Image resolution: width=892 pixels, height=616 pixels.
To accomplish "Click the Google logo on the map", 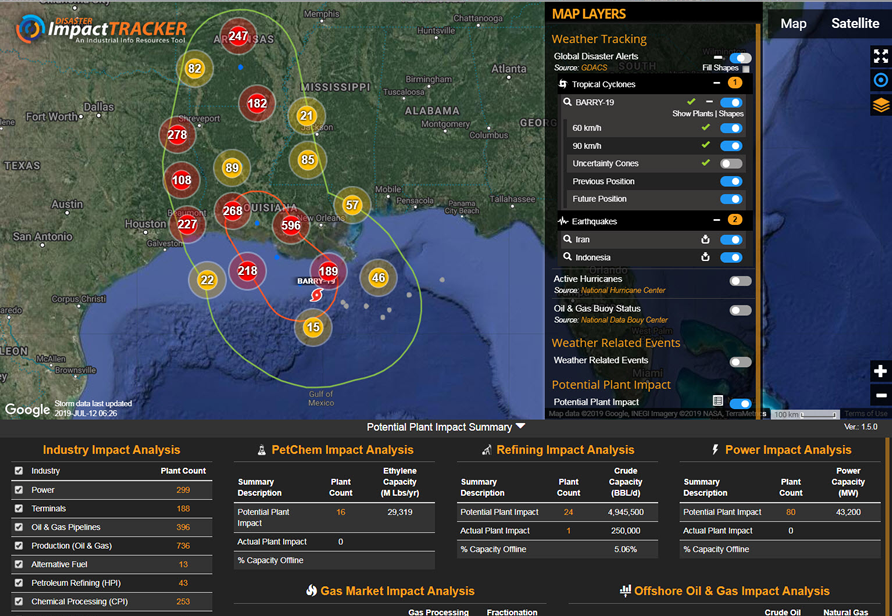I will point(27,409).
